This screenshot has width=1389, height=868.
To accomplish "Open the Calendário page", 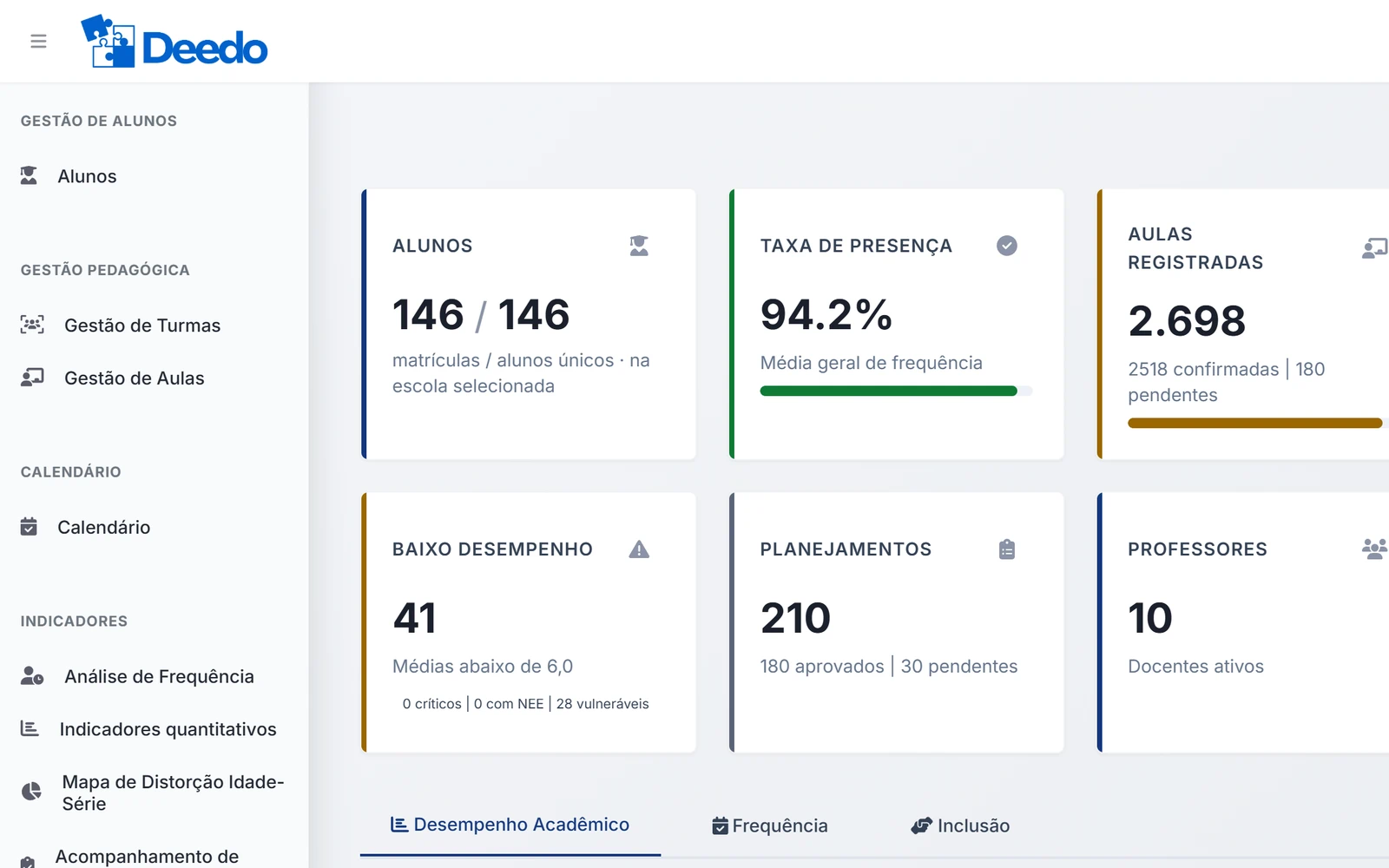I will point(104,528).
